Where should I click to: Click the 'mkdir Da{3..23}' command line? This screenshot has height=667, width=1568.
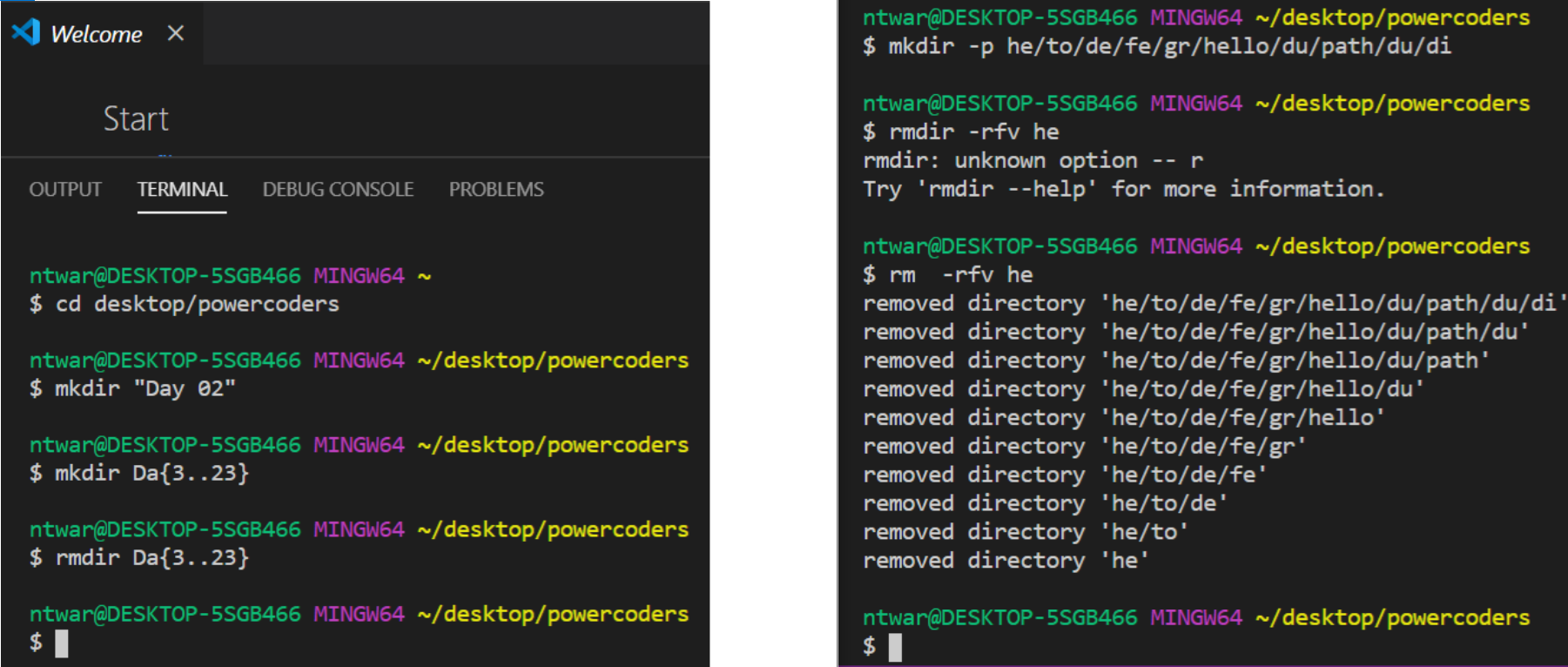151,473
